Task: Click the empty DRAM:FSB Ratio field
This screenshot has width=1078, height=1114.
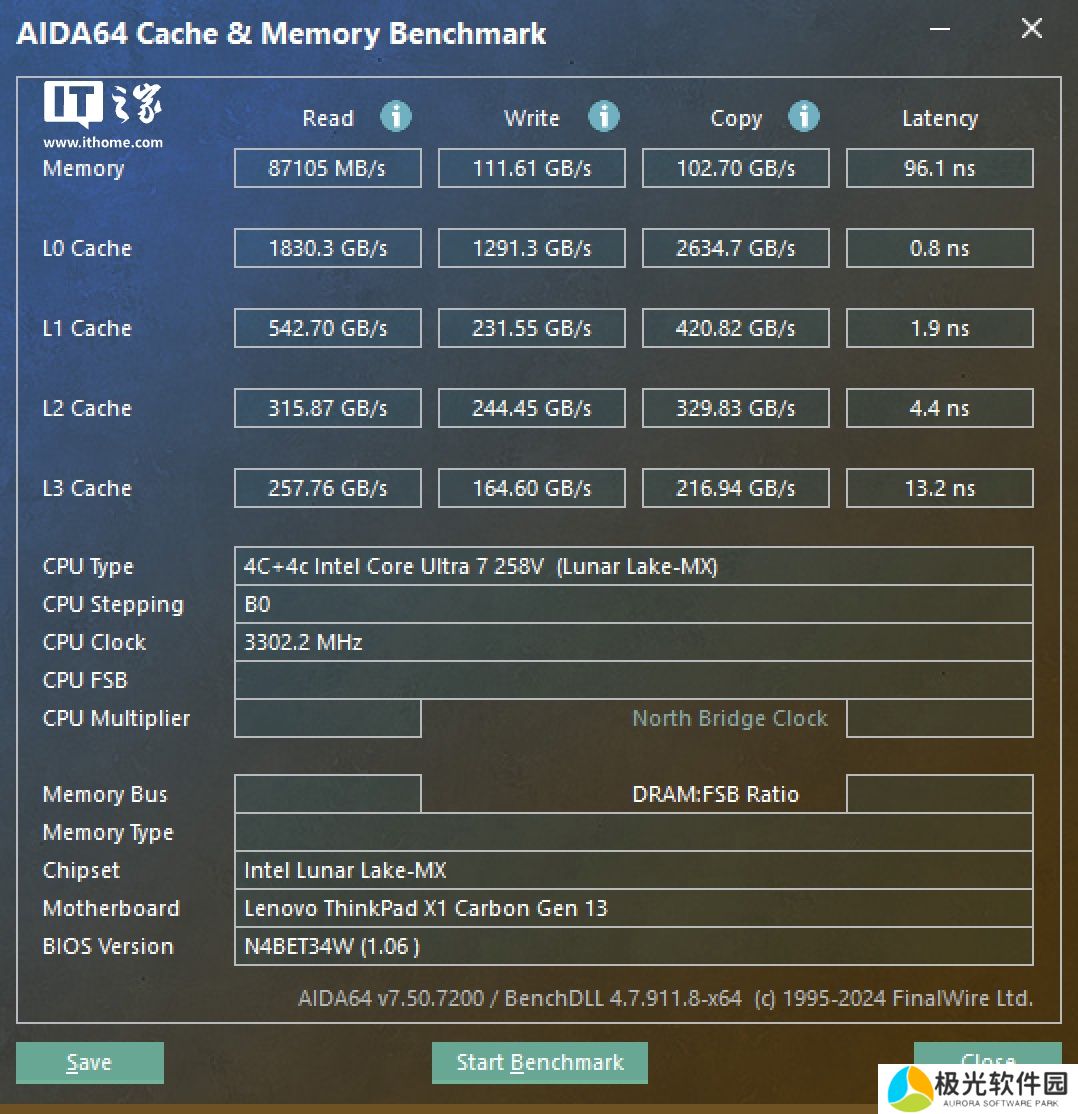Action: (x=939, y=794)
